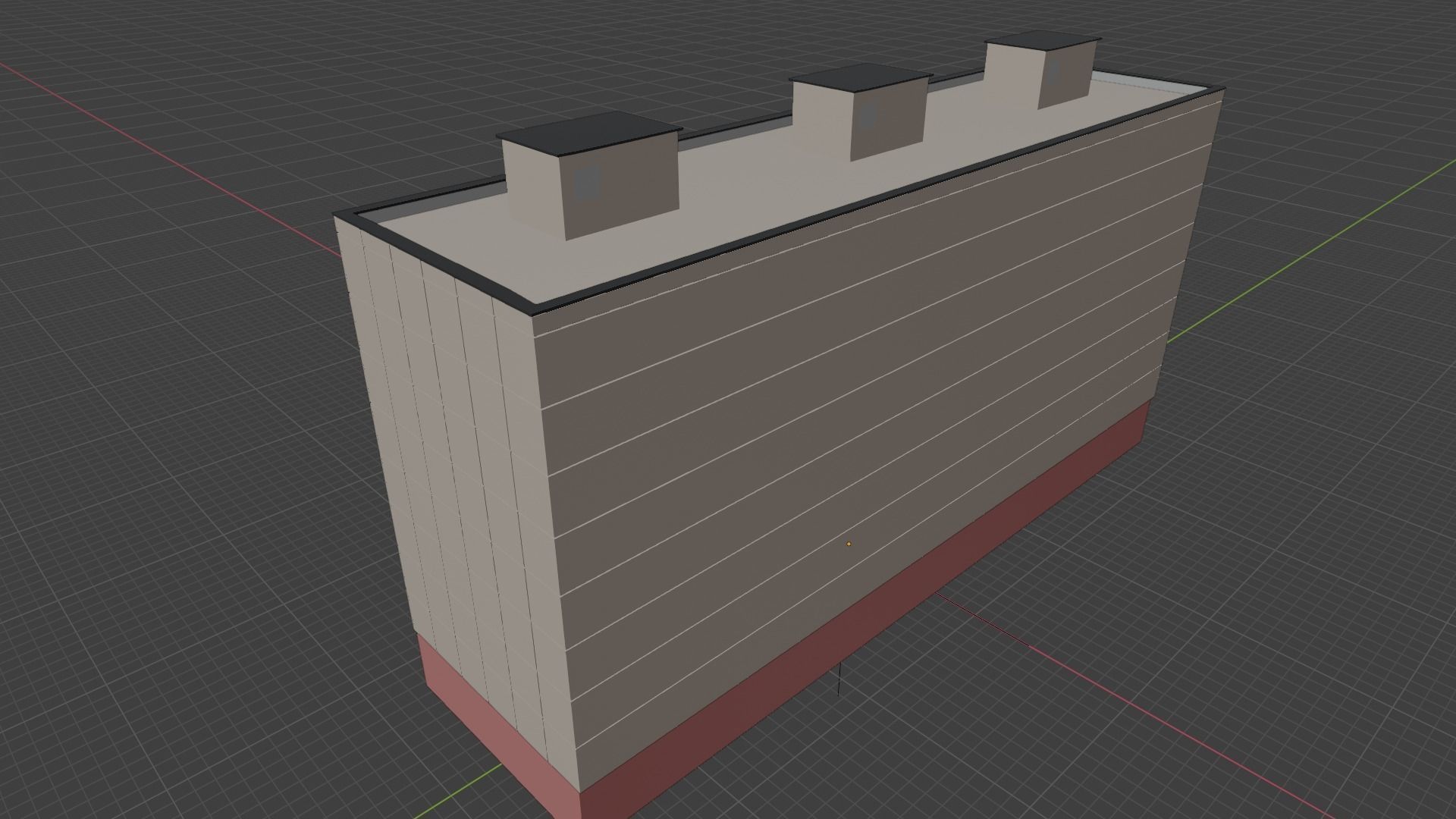This screenshot has height=819, width=1456.
Task: Click the orange object origin dot
Action: (x=849, y=544)
